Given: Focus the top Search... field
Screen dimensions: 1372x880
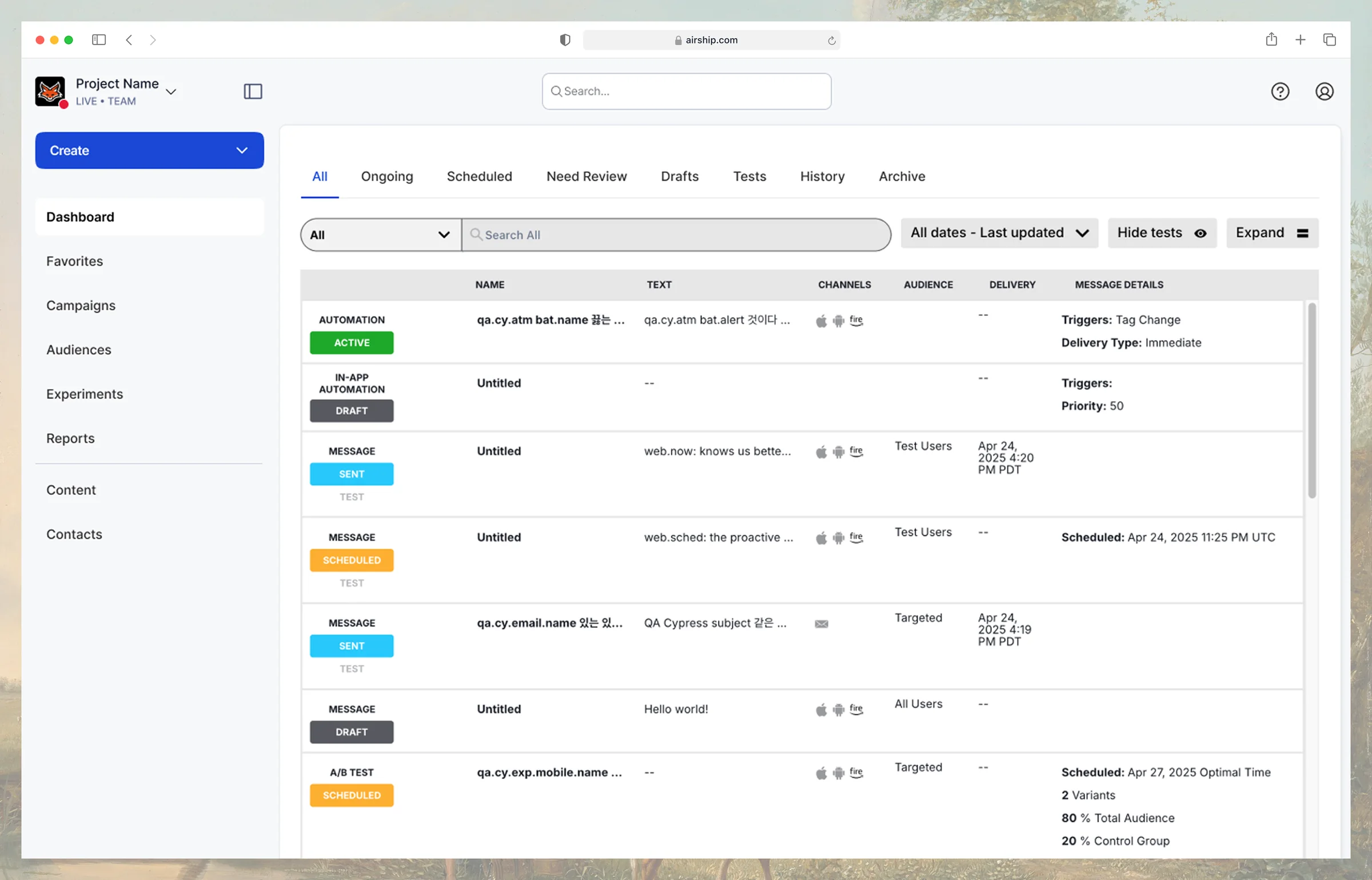Looking at the screenshot, I should click(x=687, y=91).
